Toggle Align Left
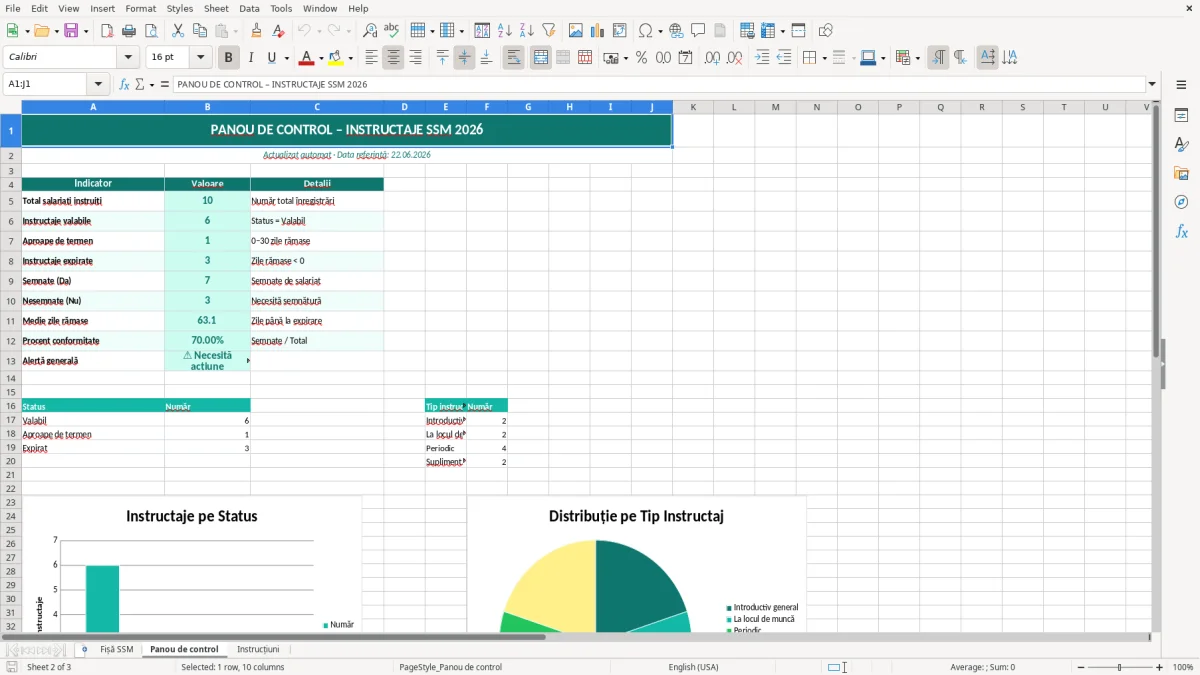This screenshot has height=675, width=1200. [371, 58]
